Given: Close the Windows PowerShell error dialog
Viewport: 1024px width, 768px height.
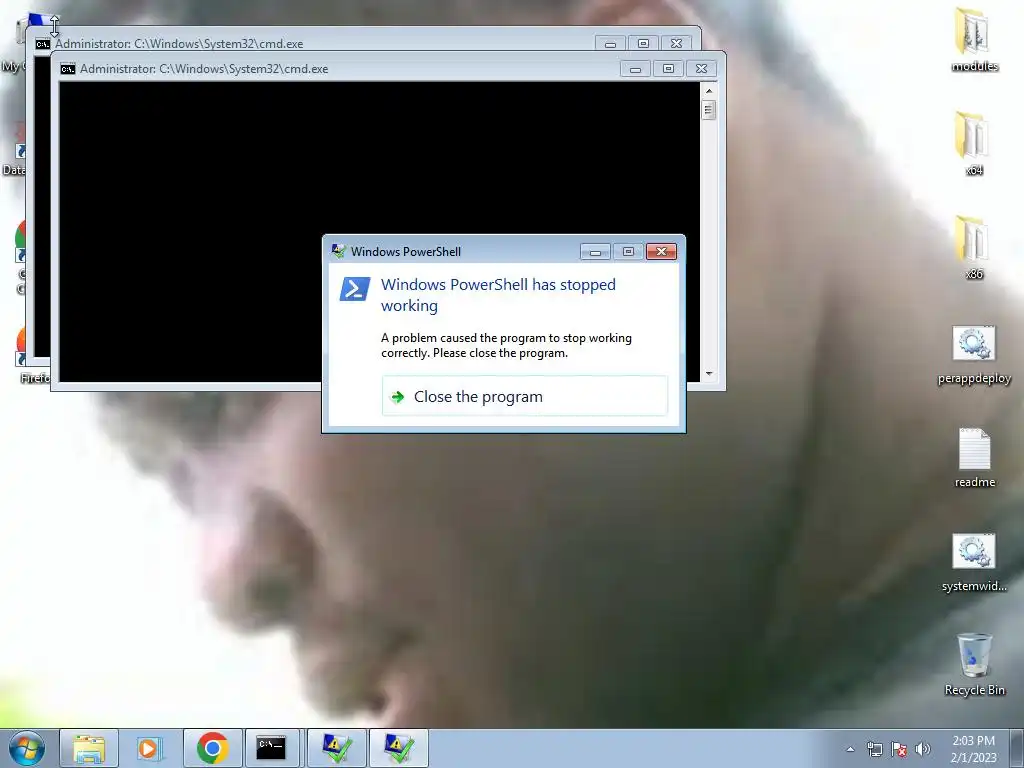Looking at the screenshot, I should [661, 251].
